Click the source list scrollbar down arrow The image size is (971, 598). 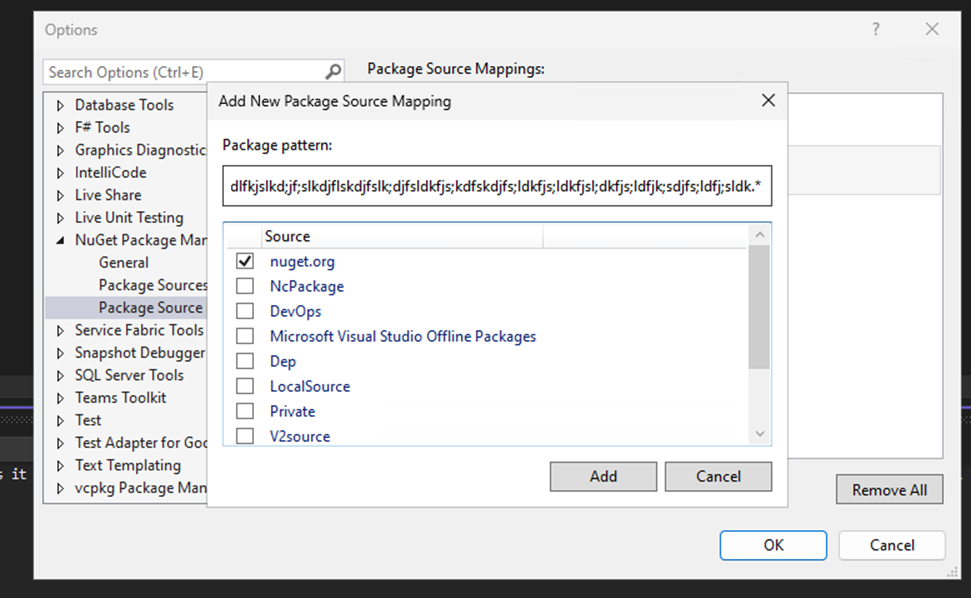[761, 434]
